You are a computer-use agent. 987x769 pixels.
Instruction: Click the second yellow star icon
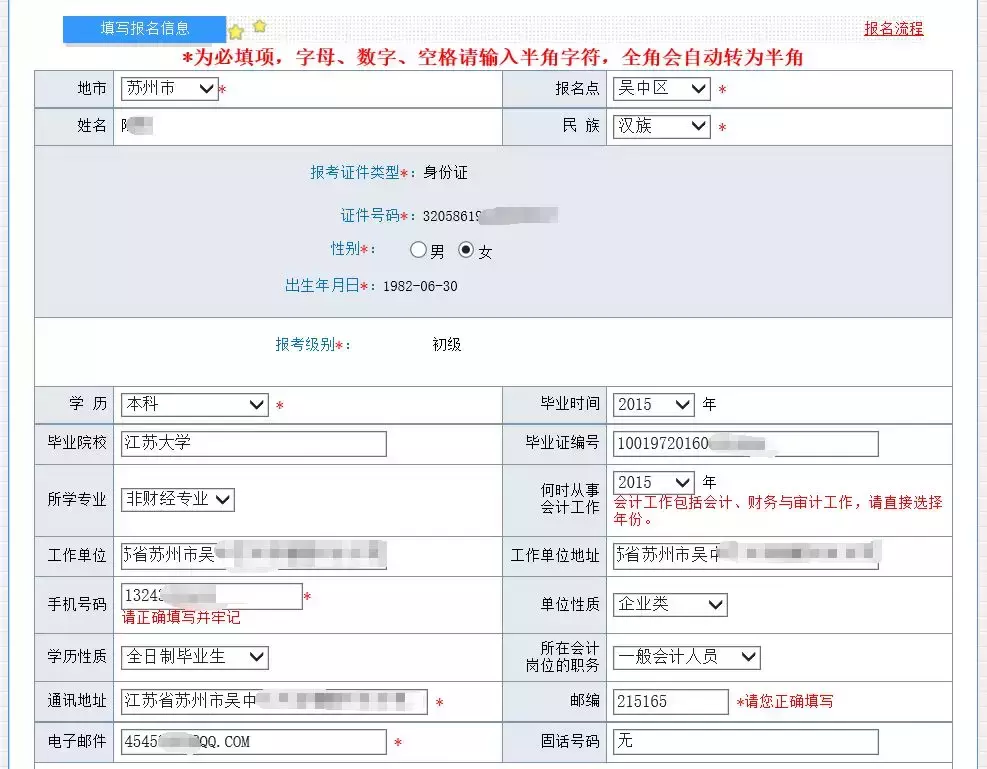pos(258,26)
